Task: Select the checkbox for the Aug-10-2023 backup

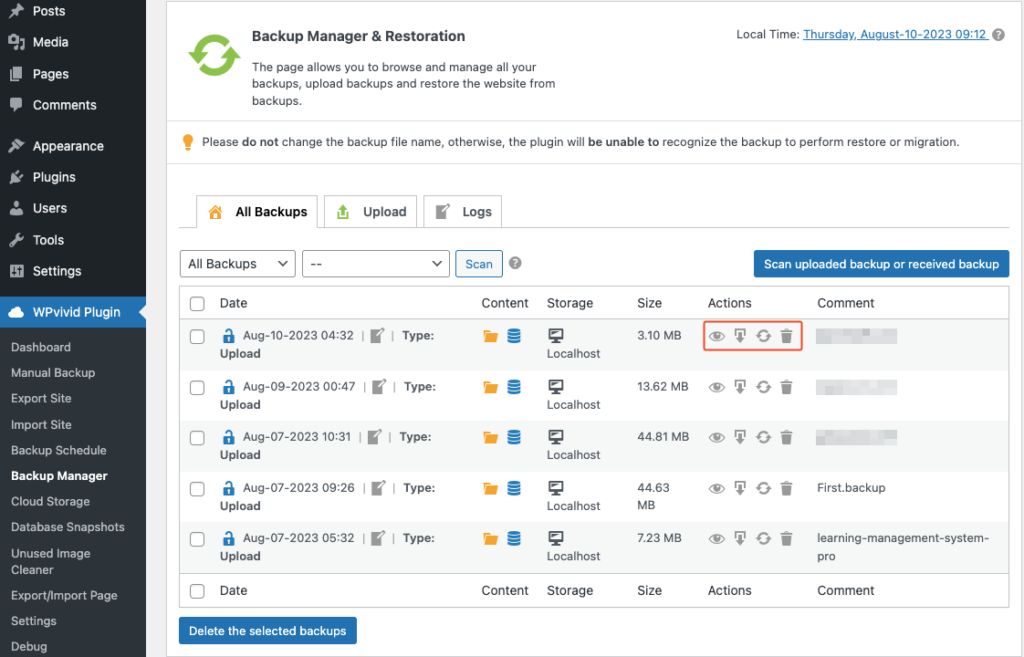Action: pyautogui.click(x=197, y=336)
